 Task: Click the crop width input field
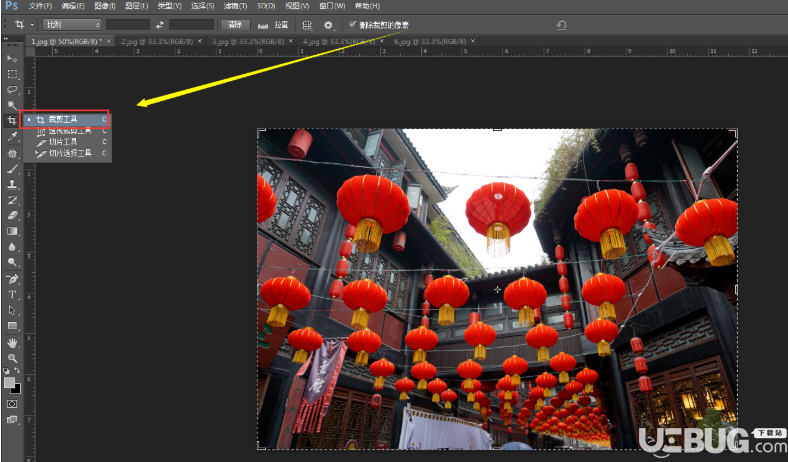128,24
